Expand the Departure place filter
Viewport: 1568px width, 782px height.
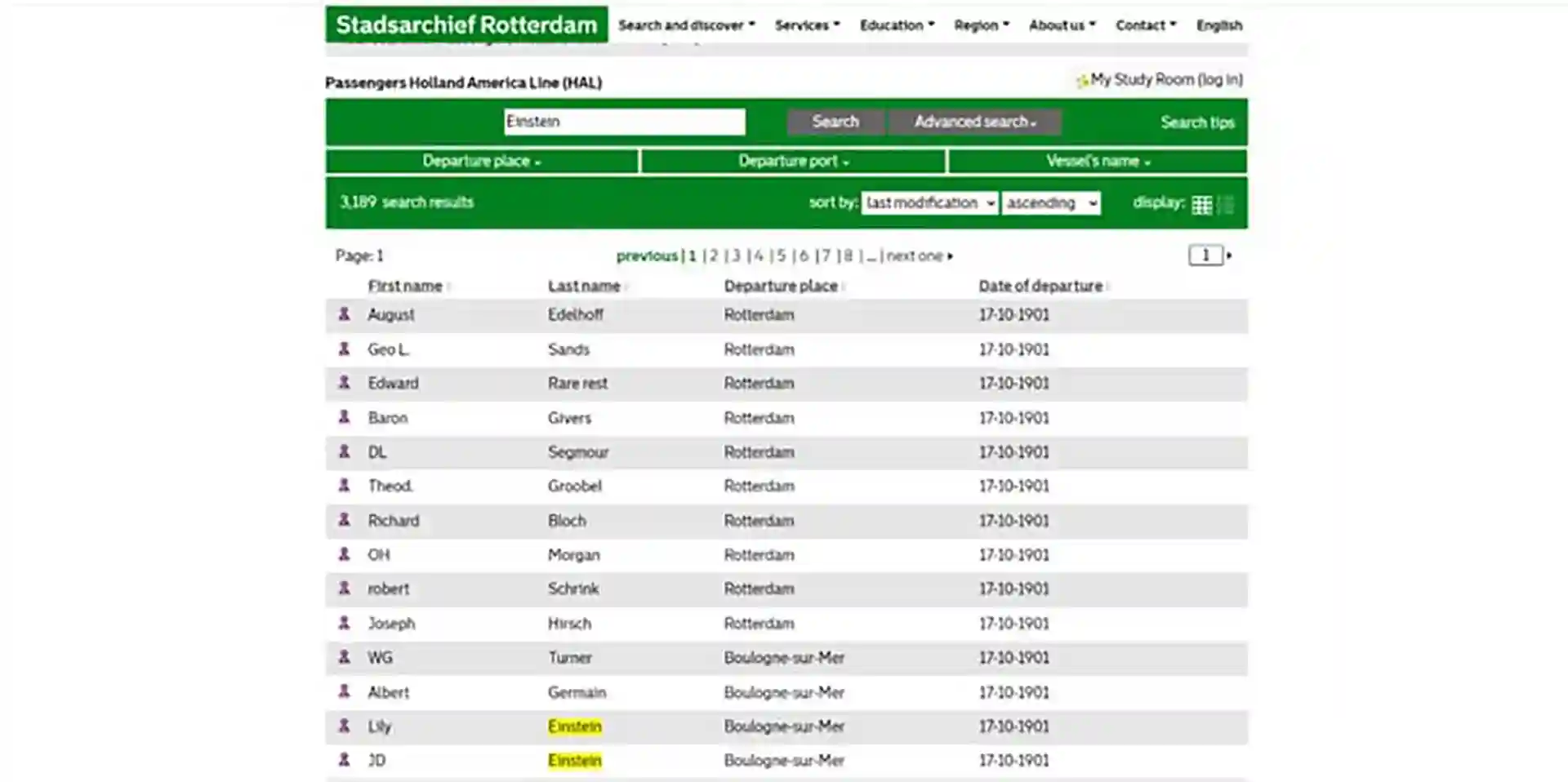[x=482, y=161]
